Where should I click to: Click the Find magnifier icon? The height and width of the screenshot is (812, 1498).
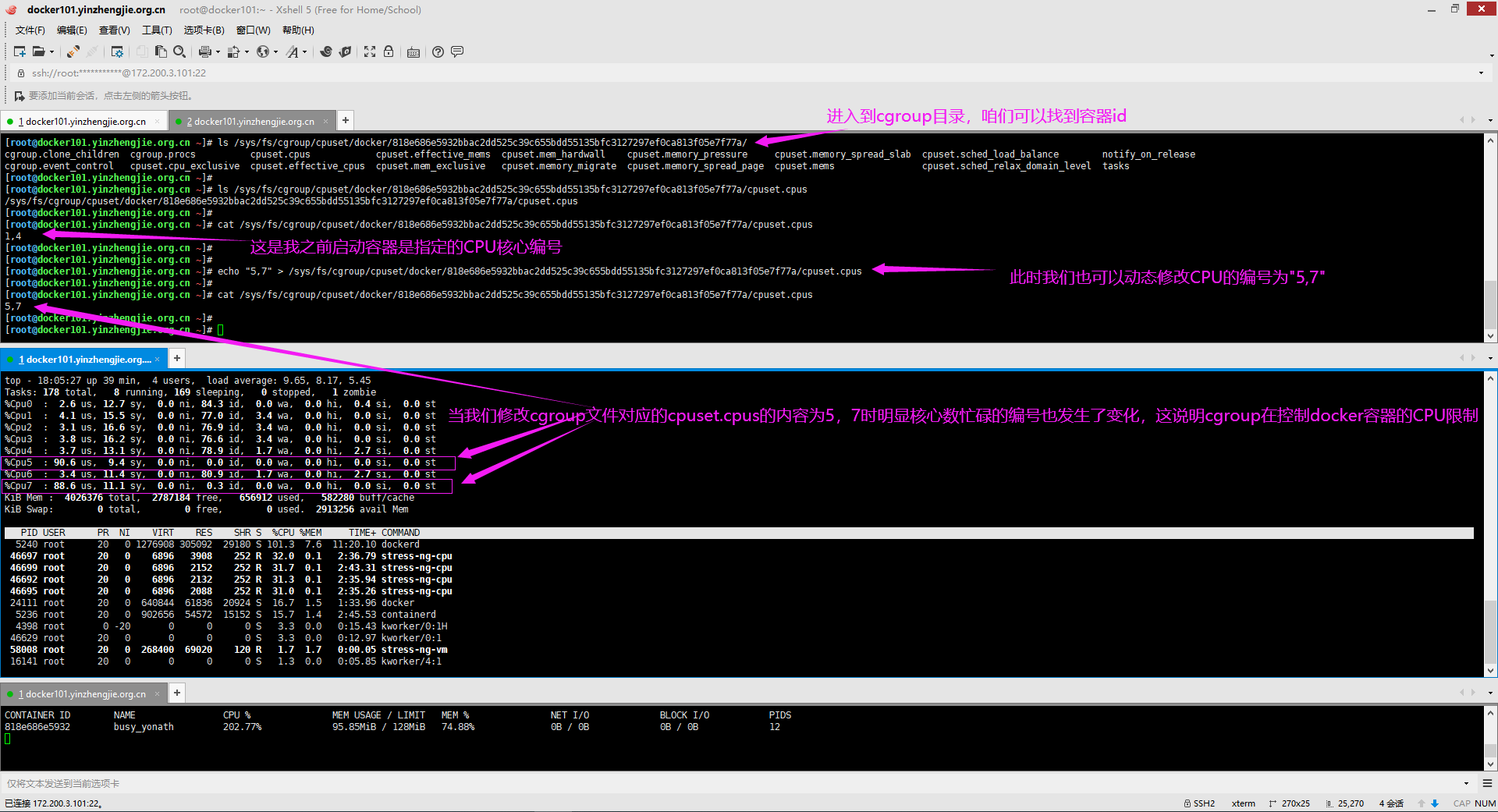[x=179, y=51]
